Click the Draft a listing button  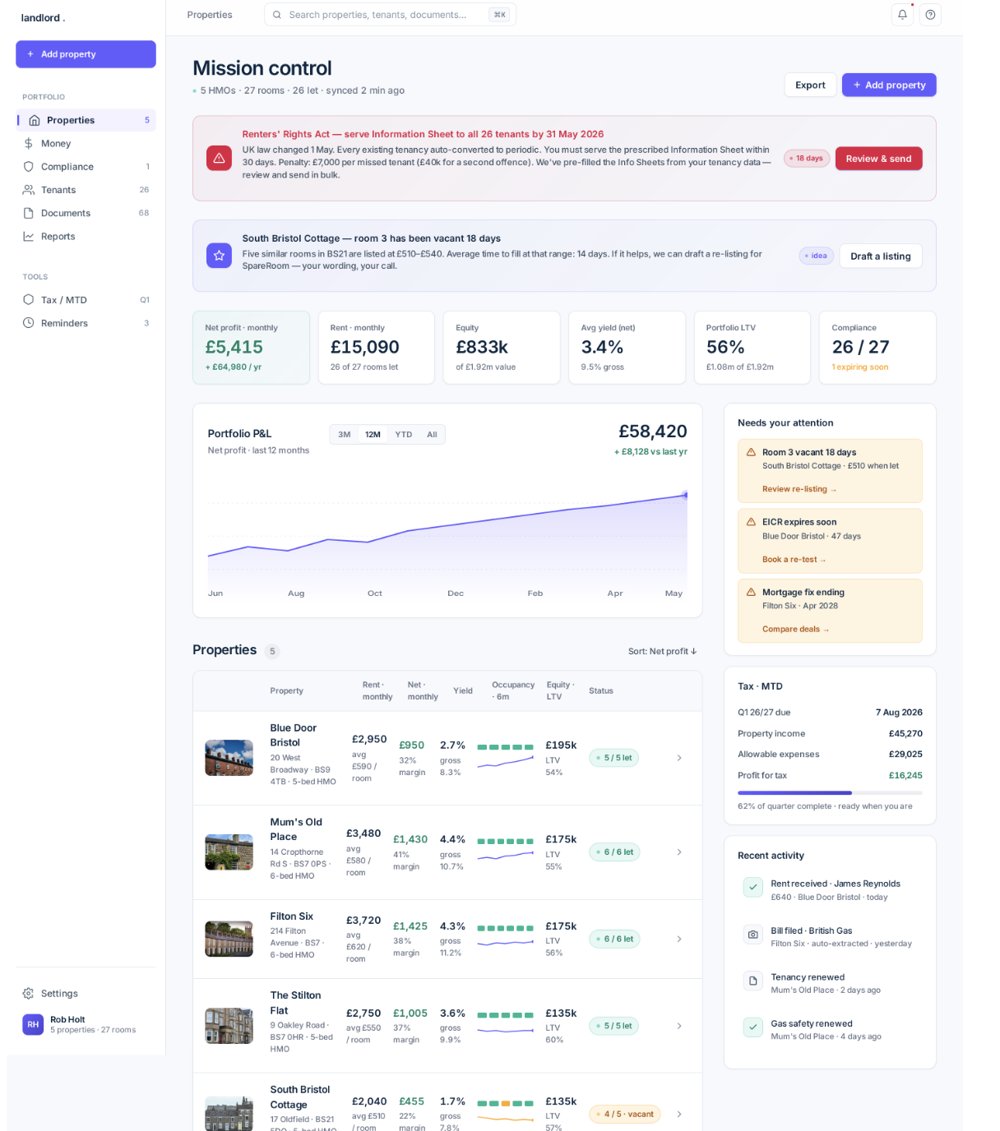coord(880,256)
